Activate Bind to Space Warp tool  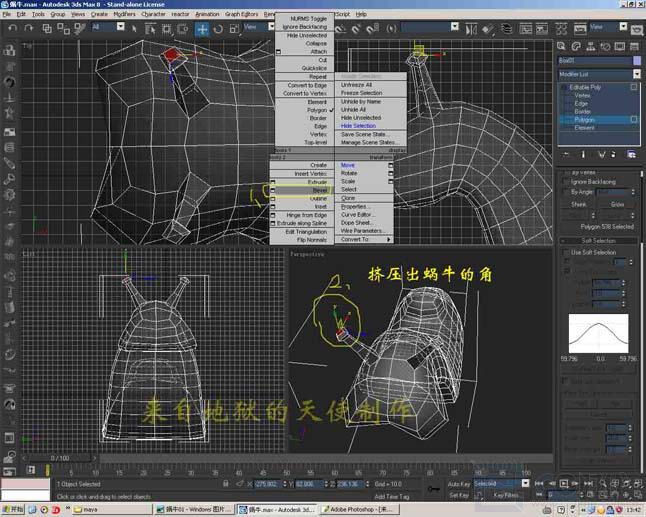[79, 28]
